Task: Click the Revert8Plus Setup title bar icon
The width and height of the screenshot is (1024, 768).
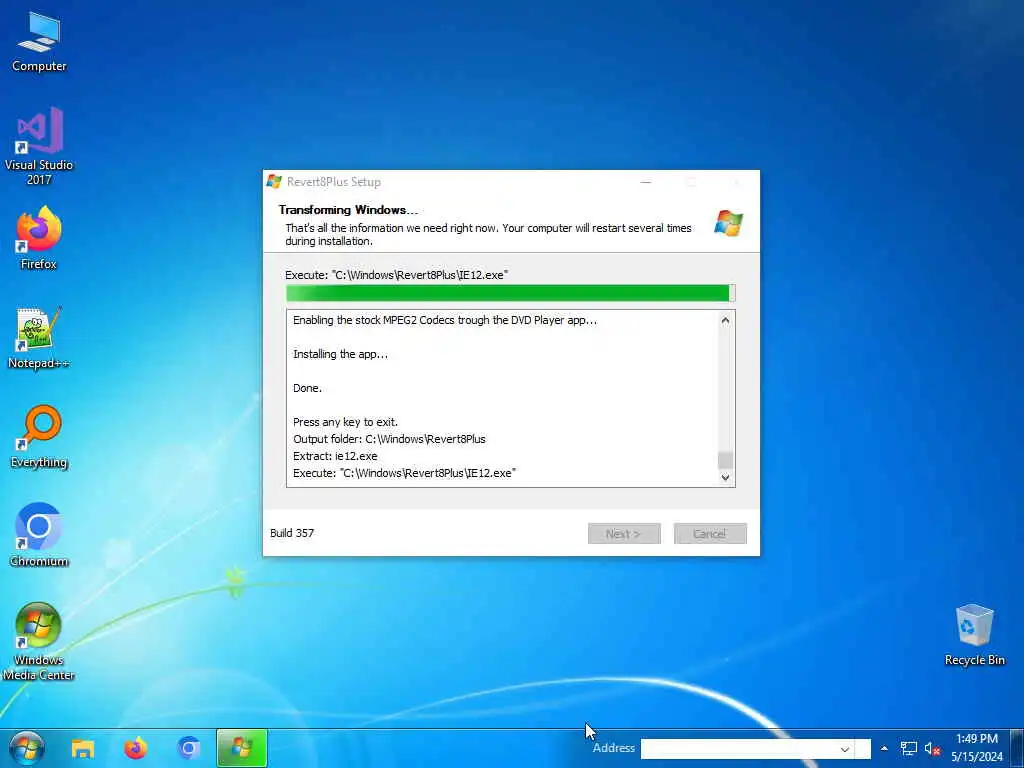Action: click(274, 182)
